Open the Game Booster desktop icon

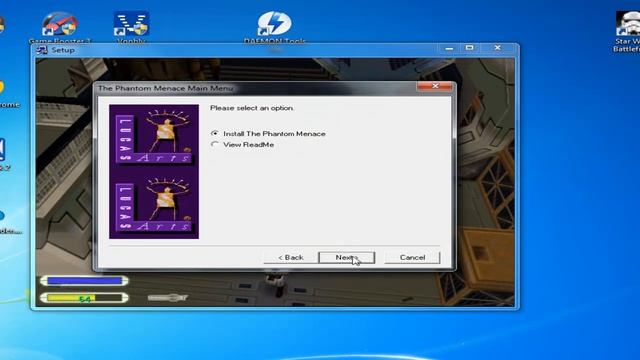[x=60, y=28]
